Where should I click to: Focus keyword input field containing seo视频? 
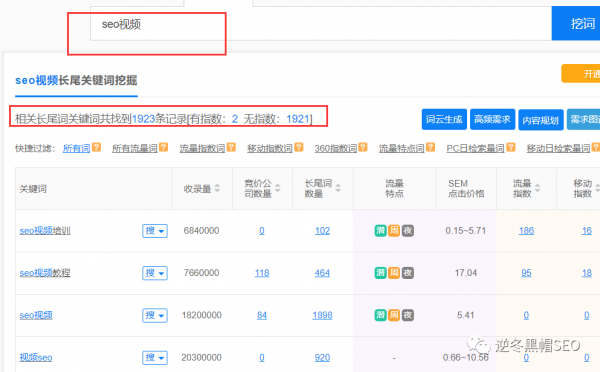pyautogui.click(x=321, y=24)
